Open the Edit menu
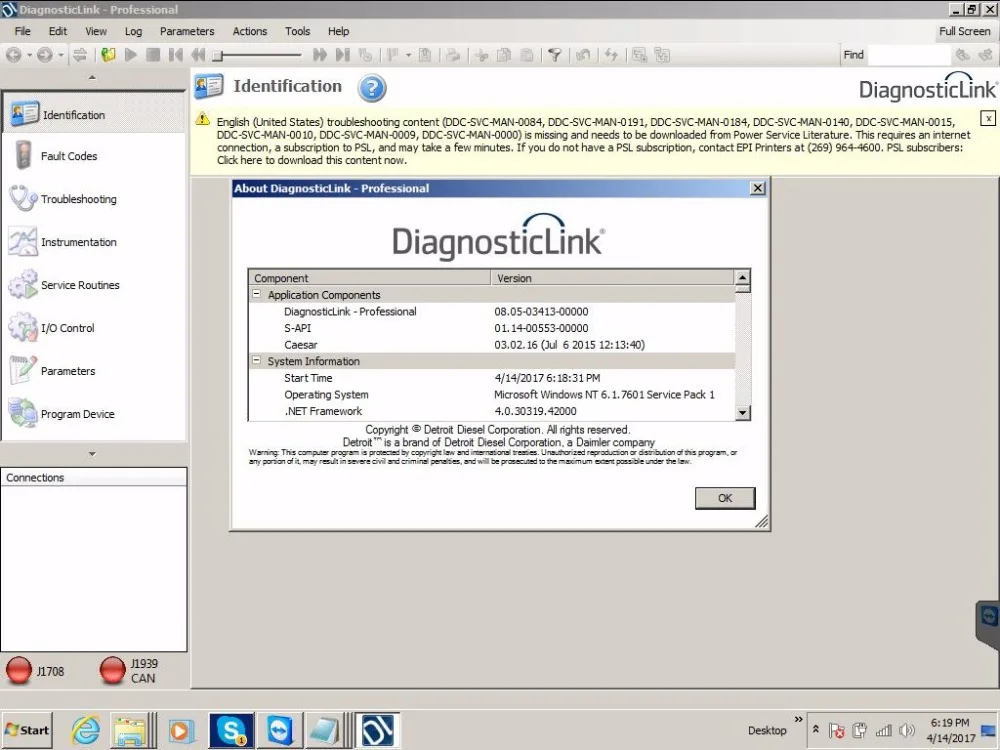This screenshot has height=750, width=1000. point(57,31)
